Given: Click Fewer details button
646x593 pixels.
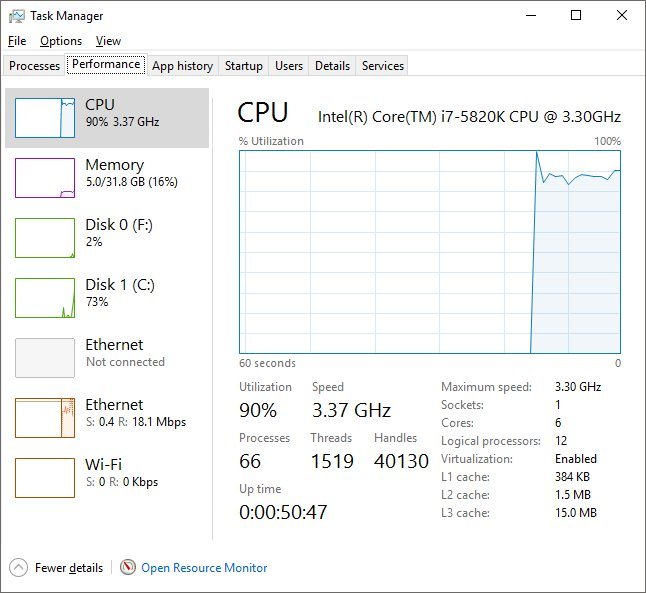Looking at the screenshot, I should tap(56, 568).
